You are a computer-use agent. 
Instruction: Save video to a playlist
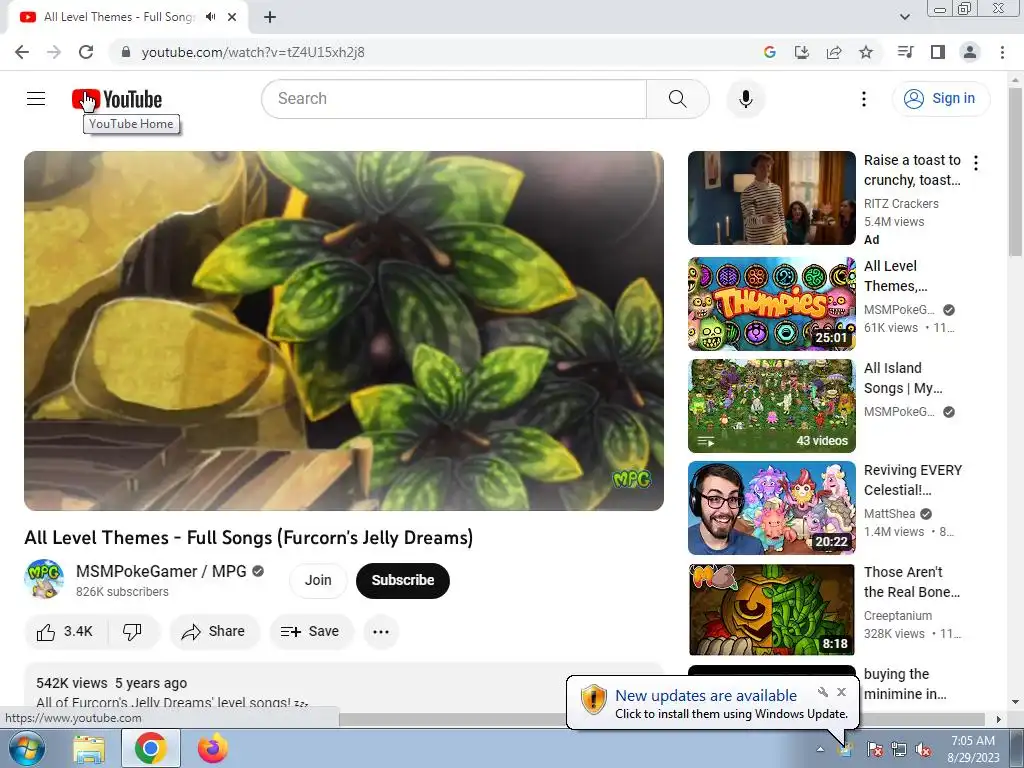310,632
